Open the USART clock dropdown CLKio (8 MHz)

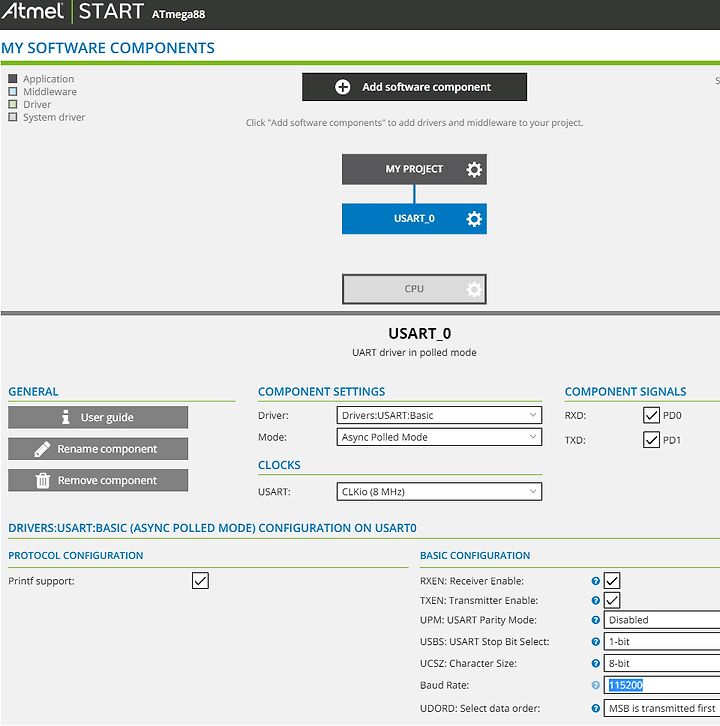pos(439,492)
